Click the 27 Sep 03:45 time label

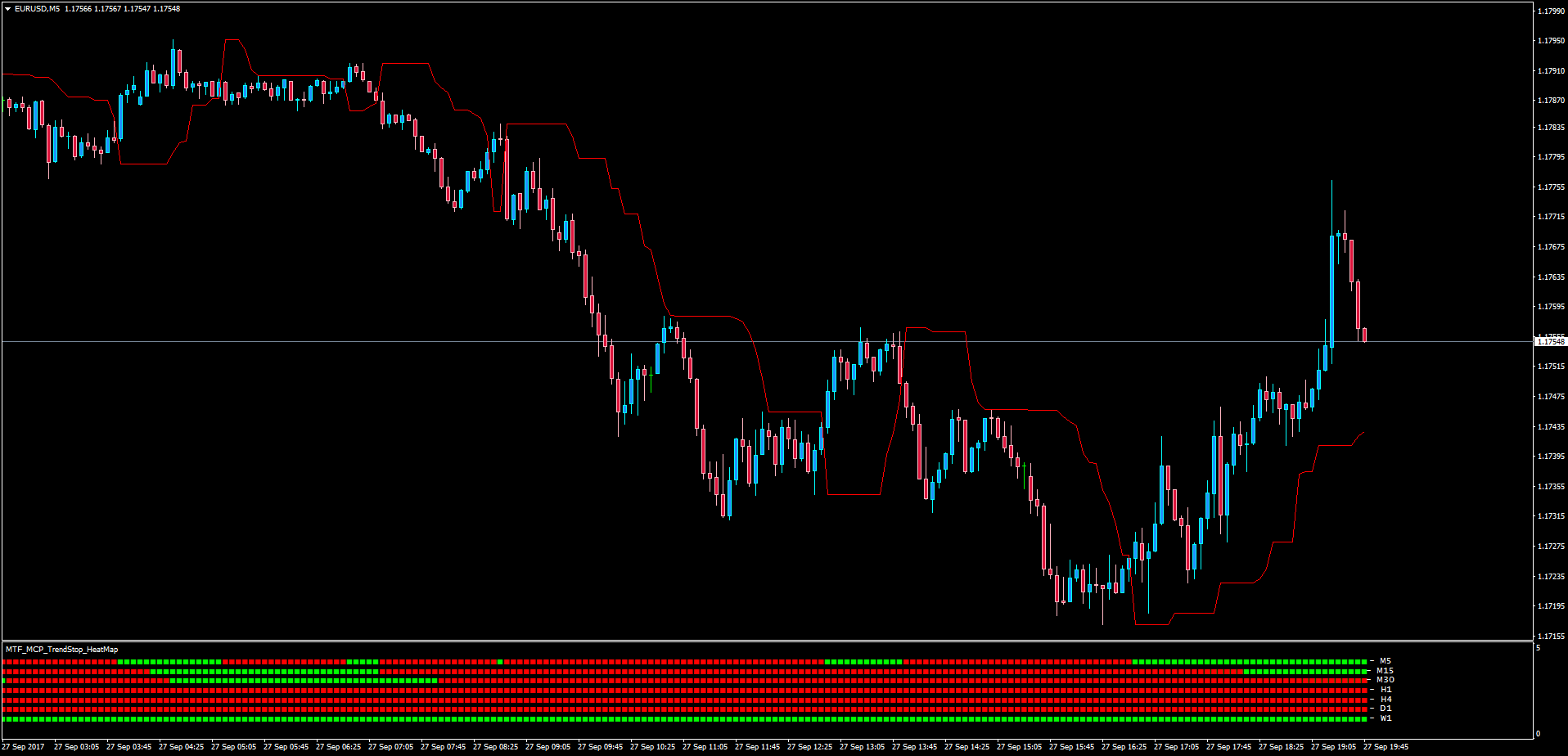(128, 747)
